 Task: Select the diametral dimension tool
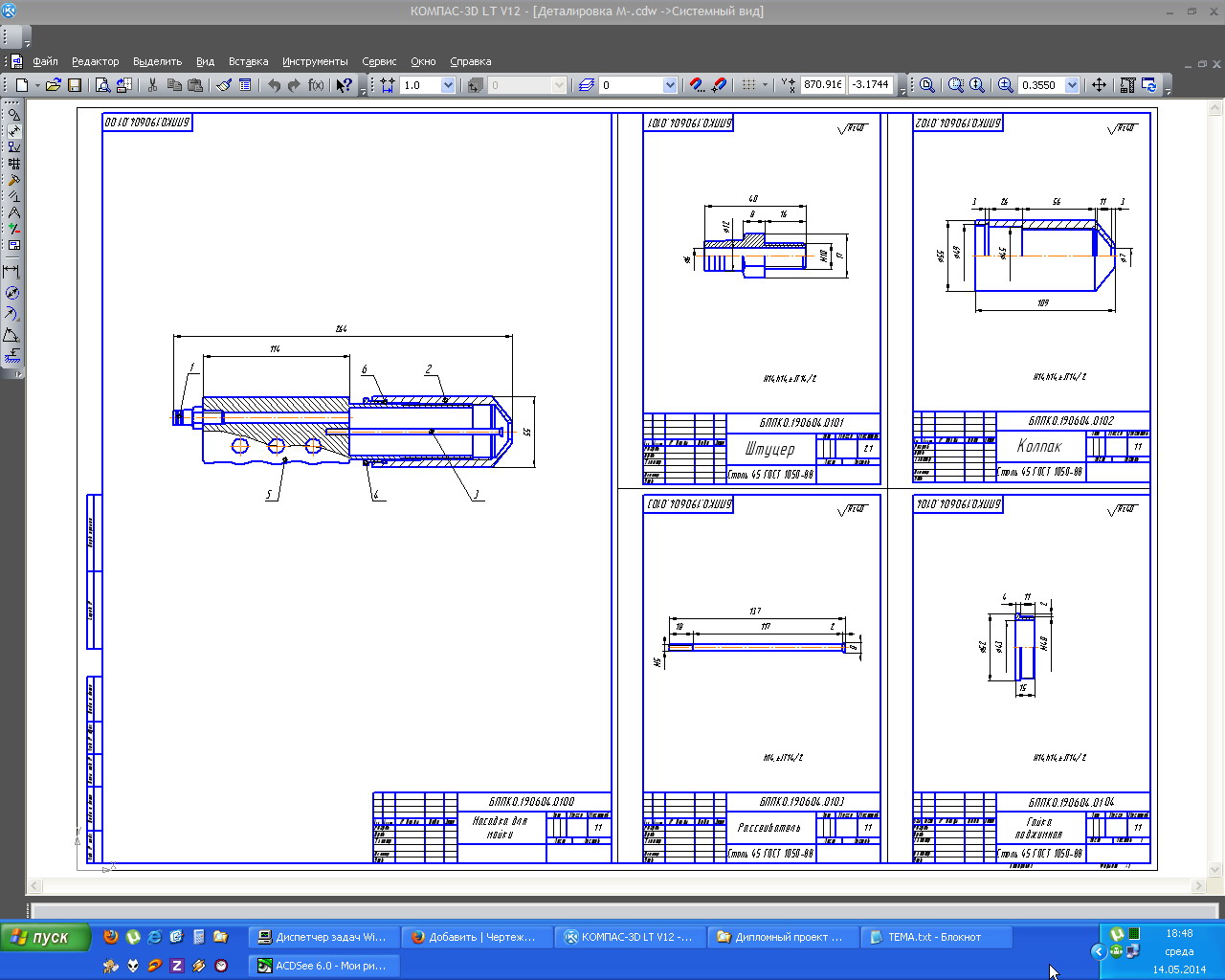pyautogui.click(x=11, y=293)
